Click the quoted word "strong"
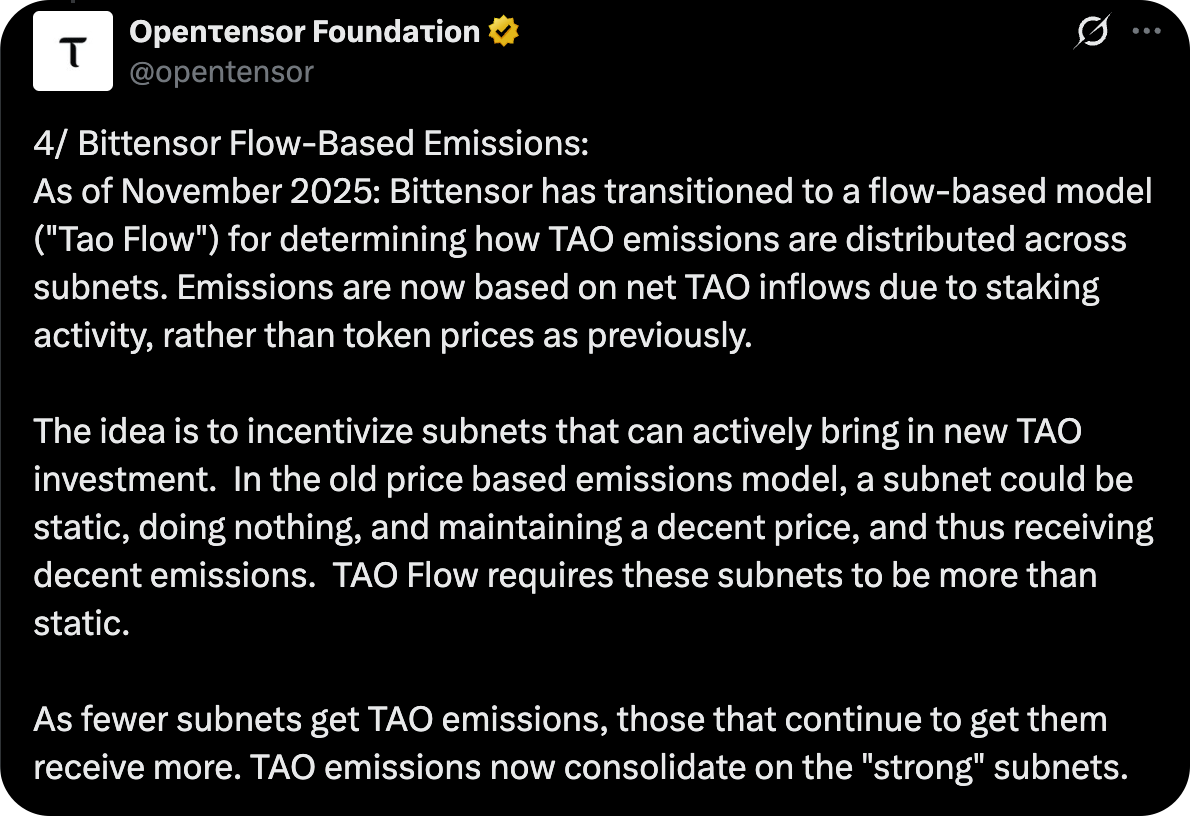 pyautogui.click(x=931, y=768)
